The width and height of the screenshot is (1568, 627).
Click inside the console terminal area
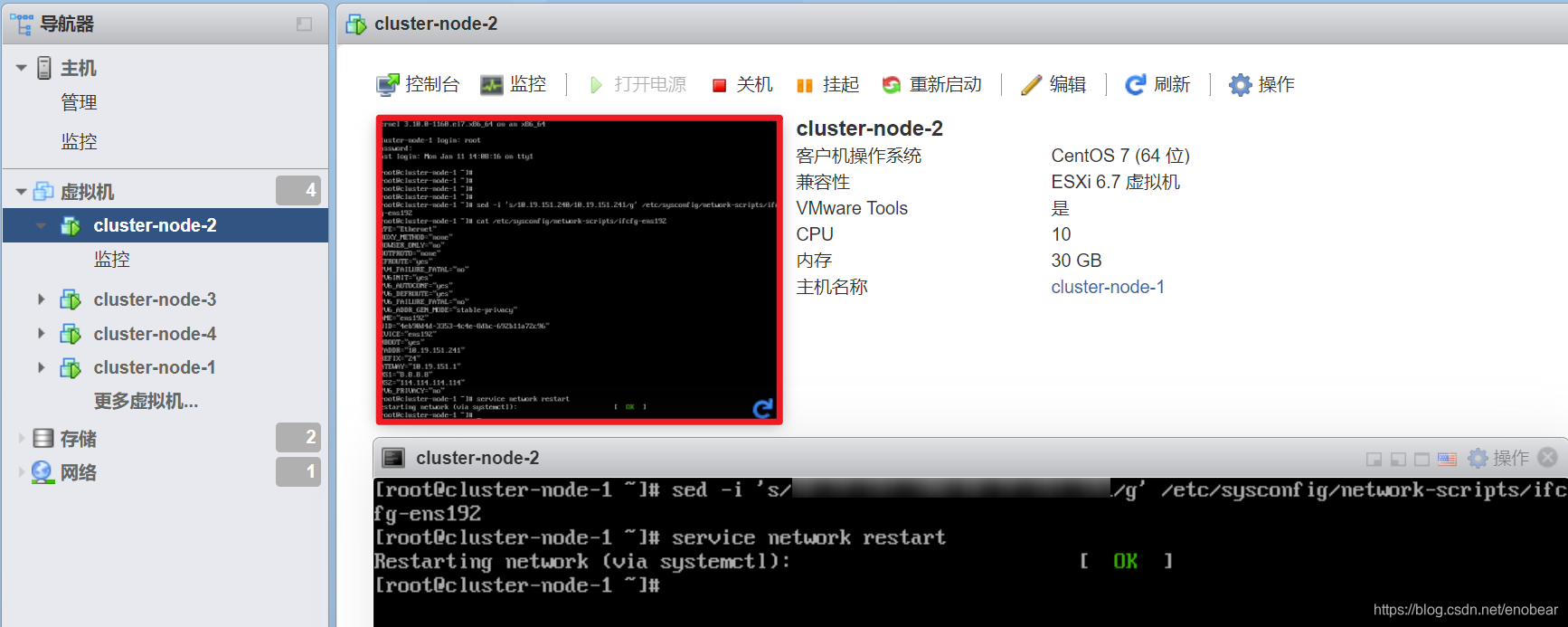coord(970,552)
